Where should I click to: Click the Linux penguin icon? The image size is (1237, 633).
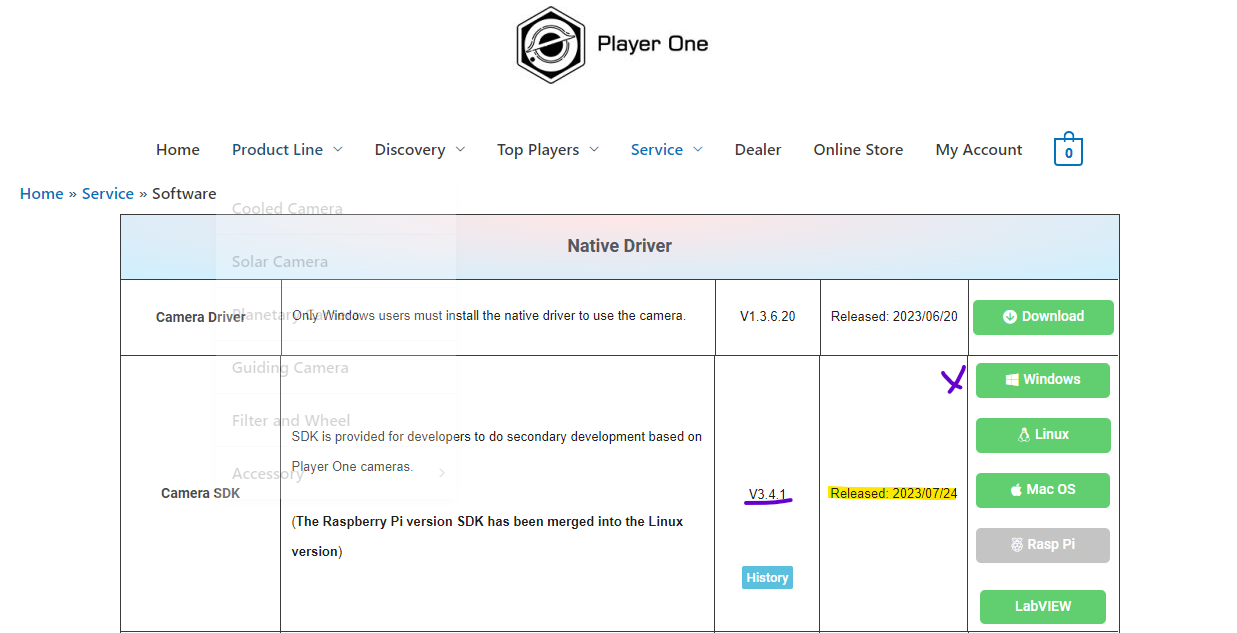[x=1024, y=435]
